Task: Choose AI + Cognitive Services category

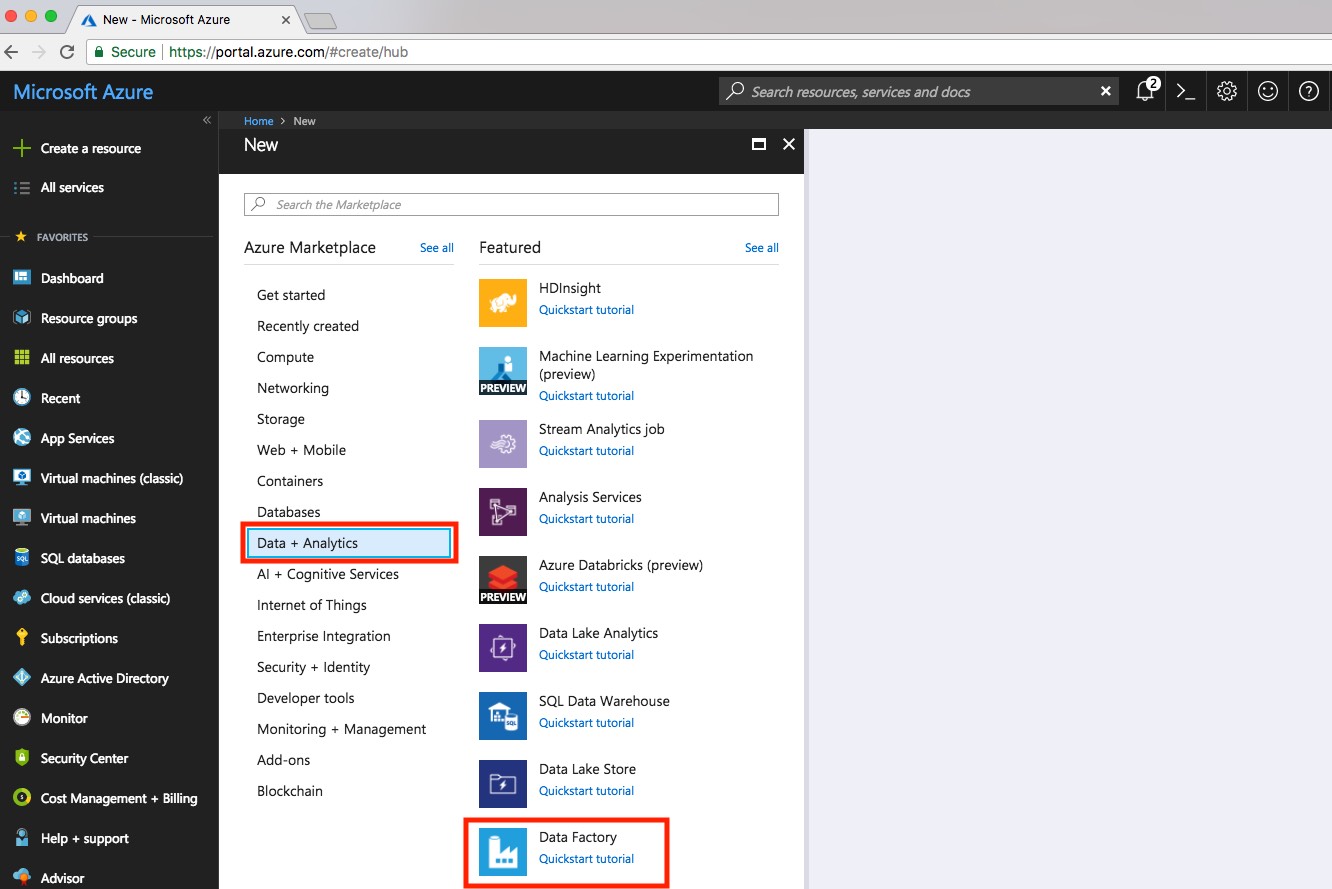Action: tap(328, 574)
